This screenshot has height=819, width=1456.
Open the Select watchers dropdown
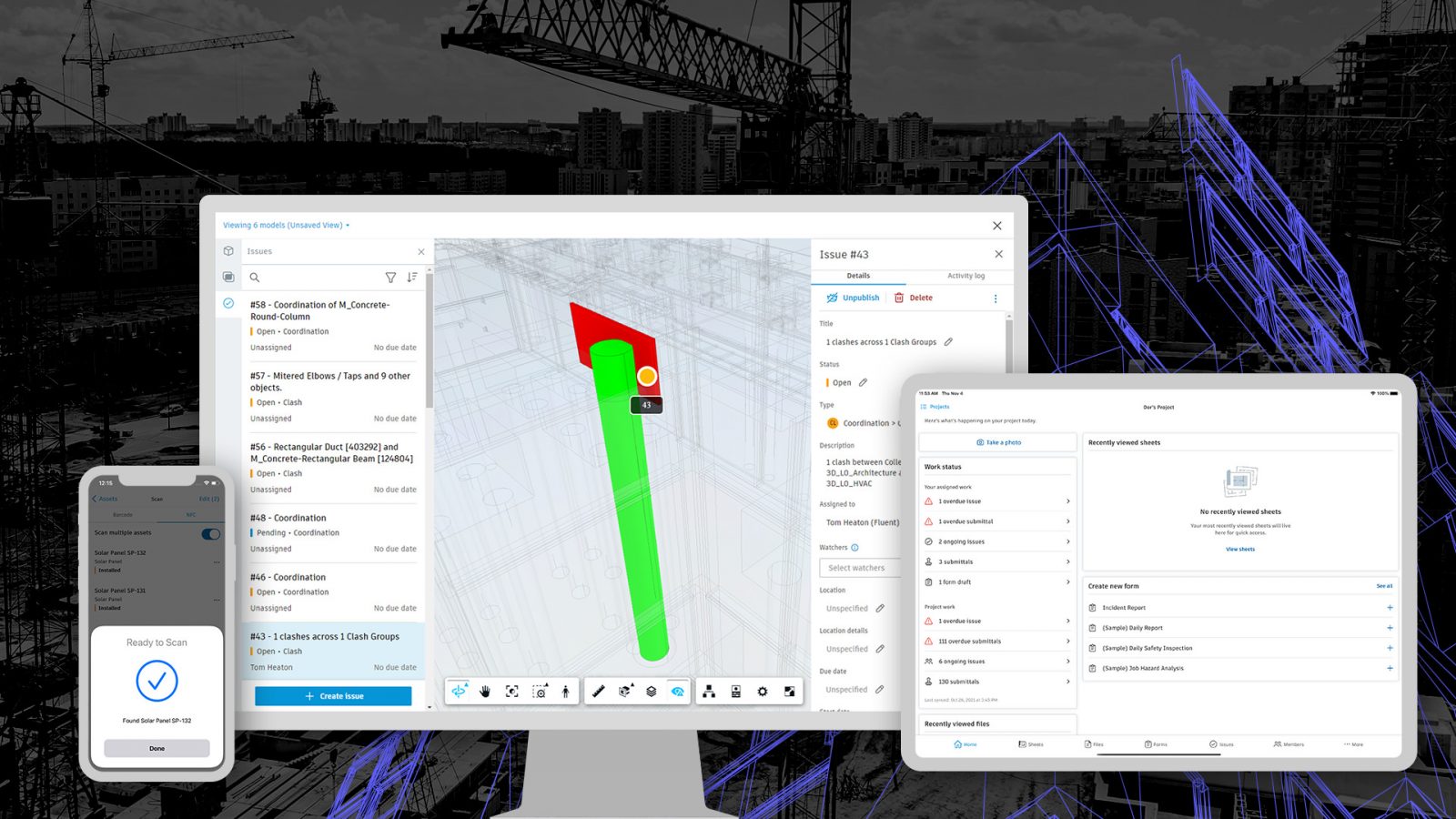860,568
